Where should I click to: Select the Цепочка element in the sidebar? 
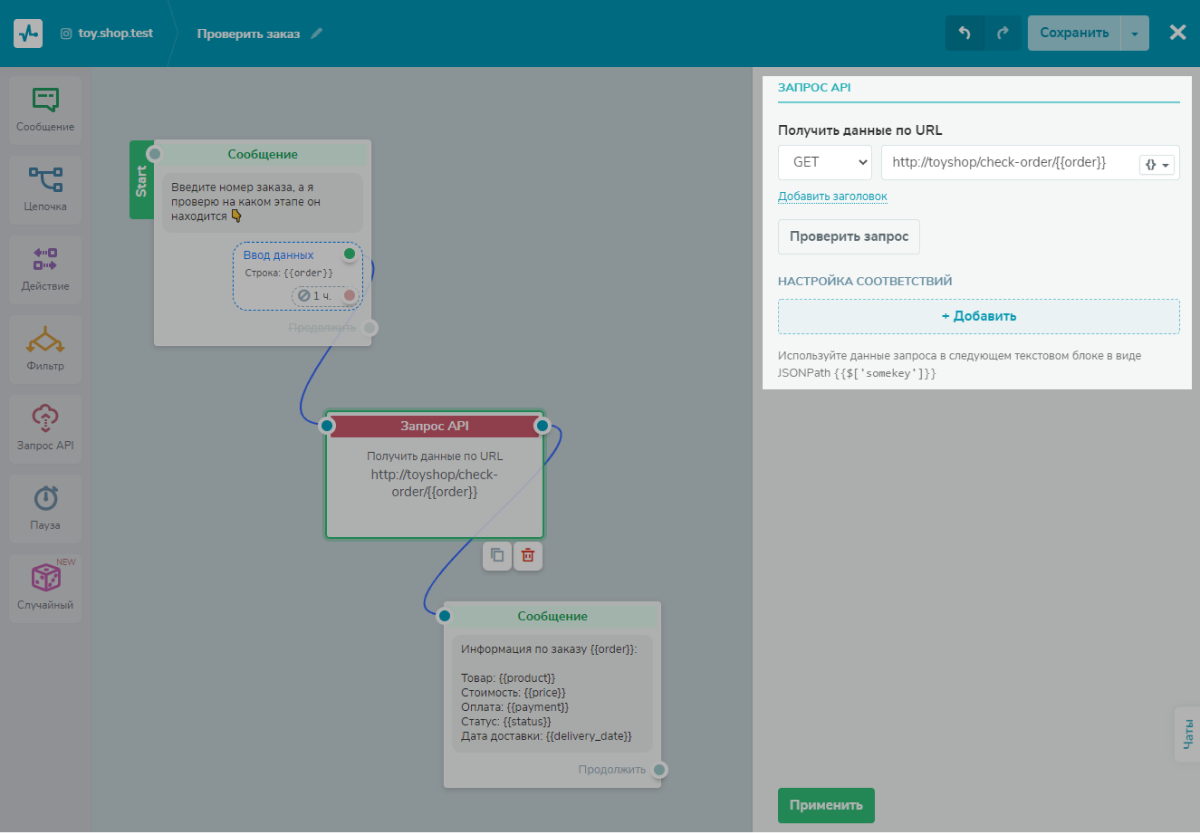tap(45, 189)
